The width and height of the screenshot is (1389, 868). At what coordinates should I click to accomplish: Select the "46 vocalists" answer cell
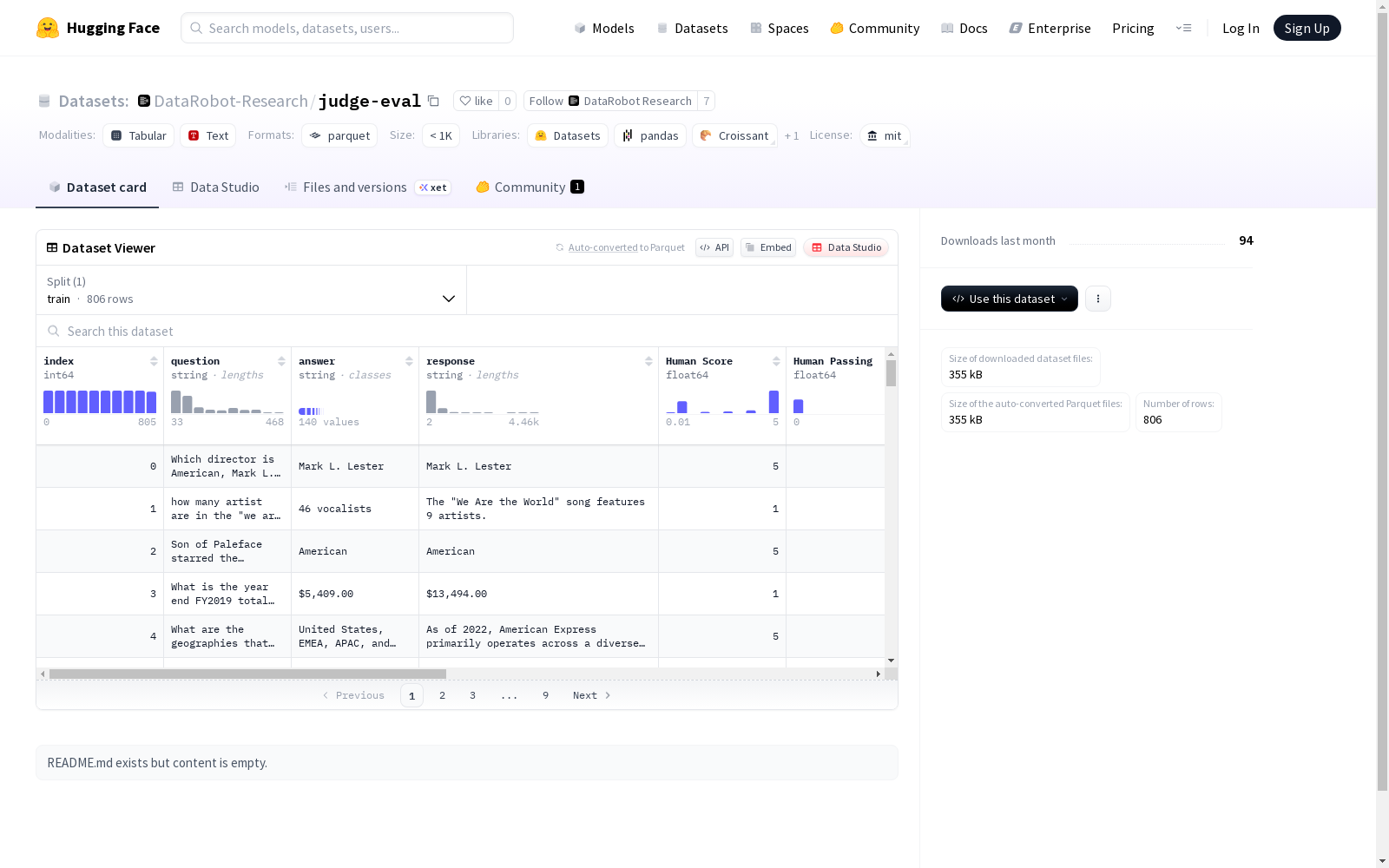pos(355,510)
